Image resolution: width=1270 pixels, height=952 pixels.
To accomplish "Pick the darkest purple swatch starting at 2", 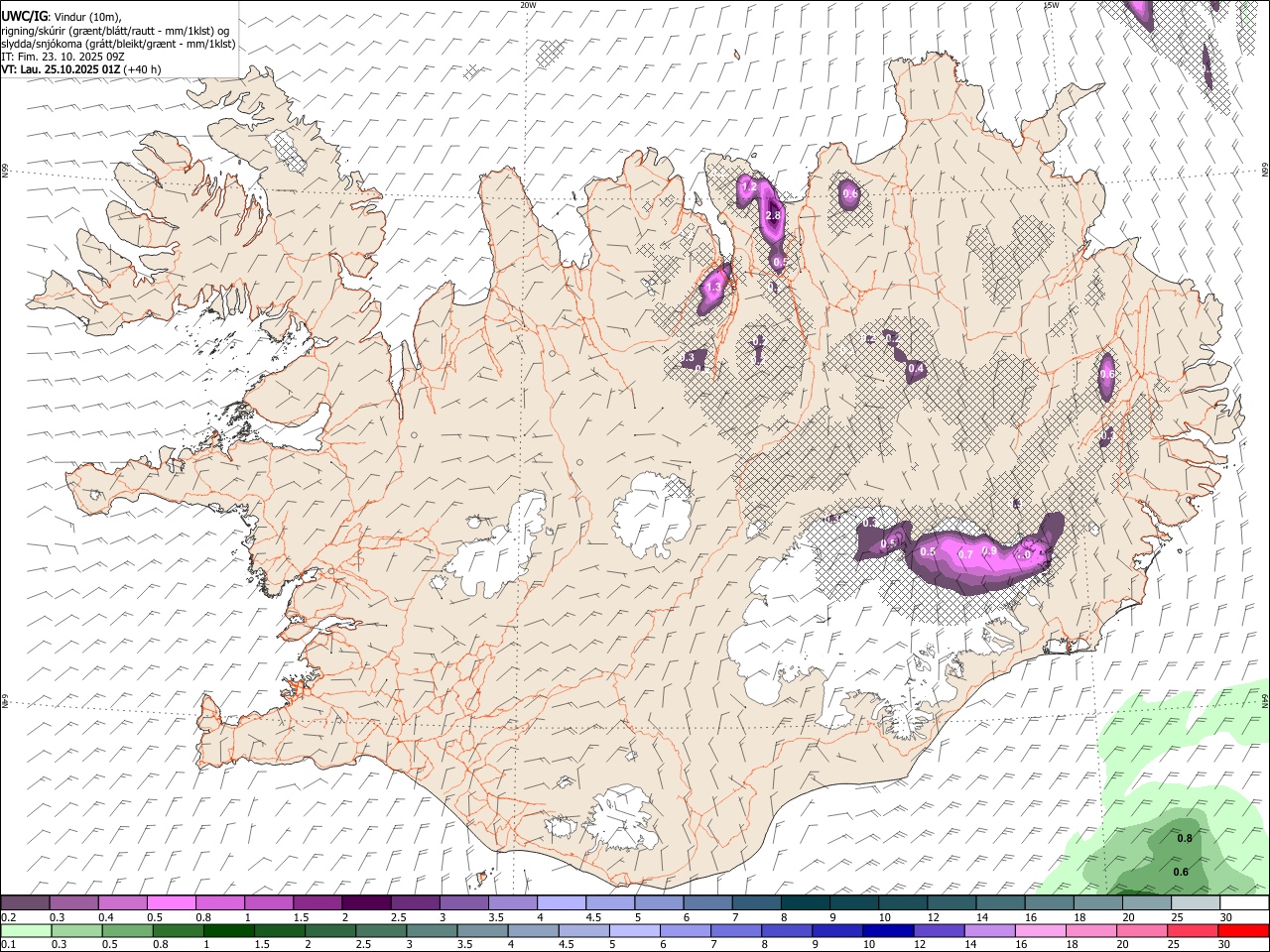I will click(x=366, y=903).
